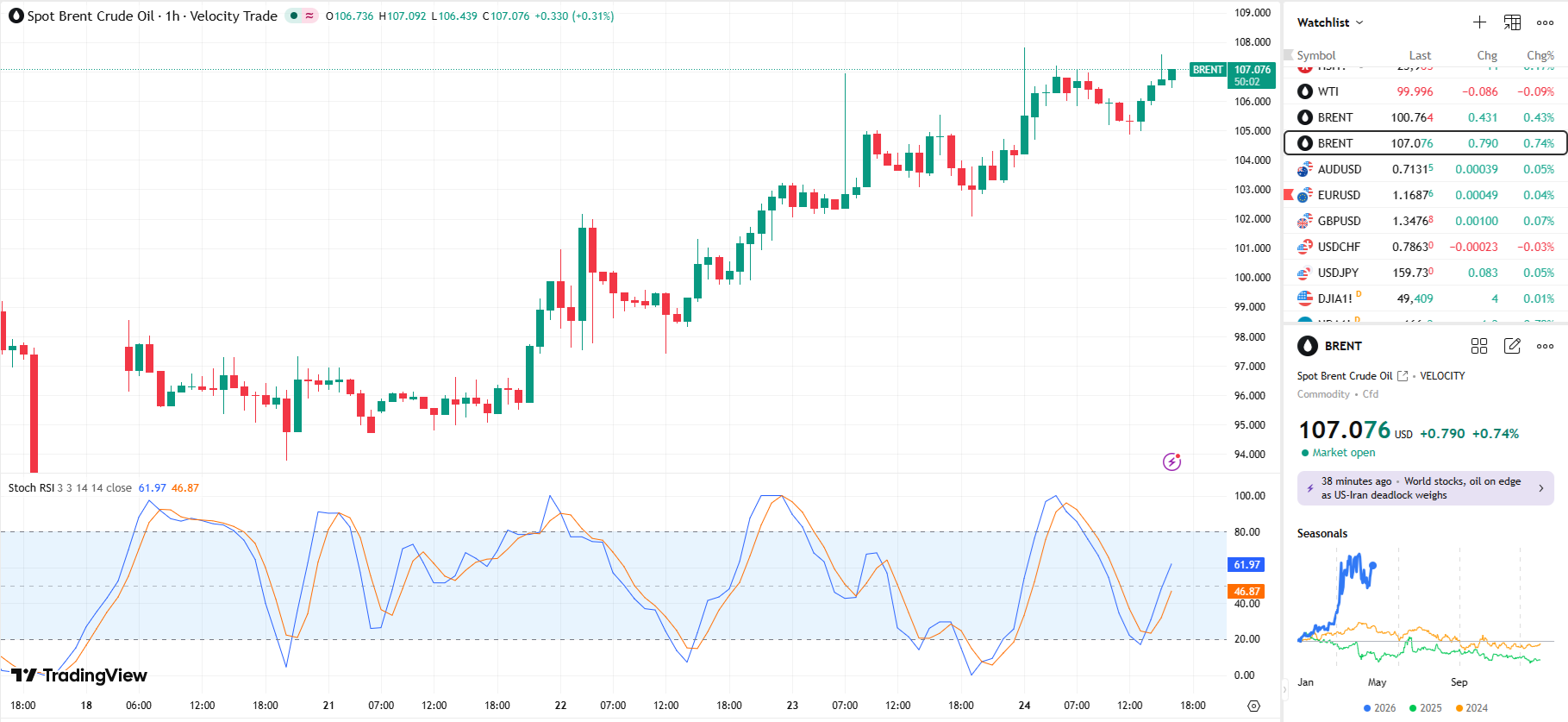Open the Seasonals section heading
This screenshot has width=1568, height=722.
pos(1321,533)
